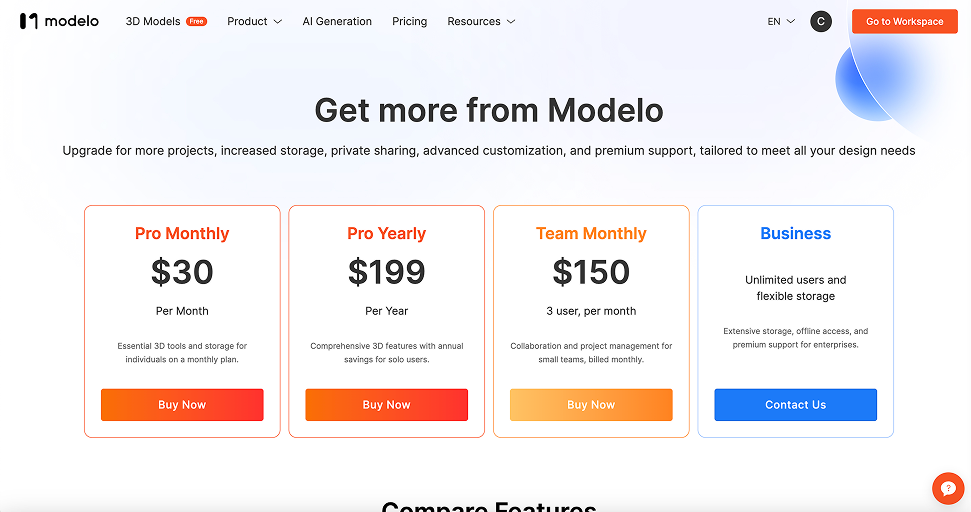This screenshot has height=512, width=971.
Task: Click the Pro Yearly plan heading
Action: pos(386,233)
